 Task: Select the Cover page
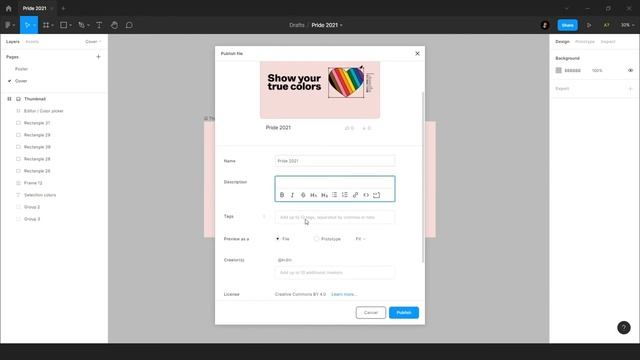pyautogui.click(x=21, y=81)
